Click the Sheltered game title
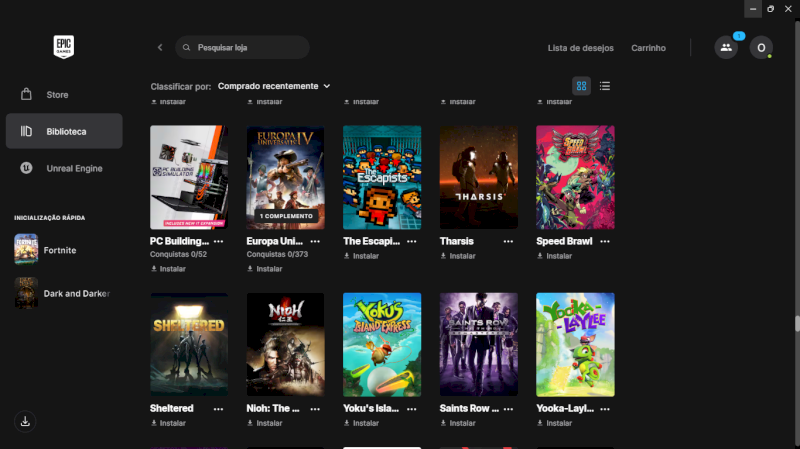Image resolution: width=800 pixels, height=449 pixels. pos(171,408)
